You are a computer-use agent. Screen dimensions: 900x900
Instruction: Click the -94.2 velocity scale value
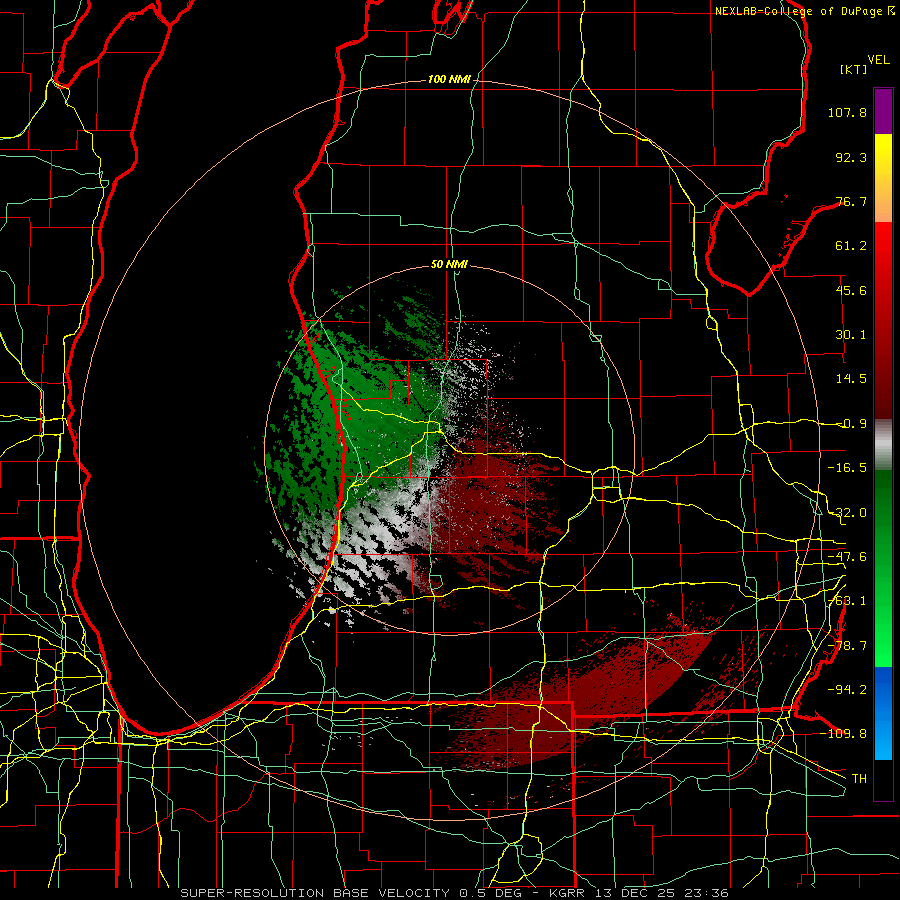coord(847,689)
